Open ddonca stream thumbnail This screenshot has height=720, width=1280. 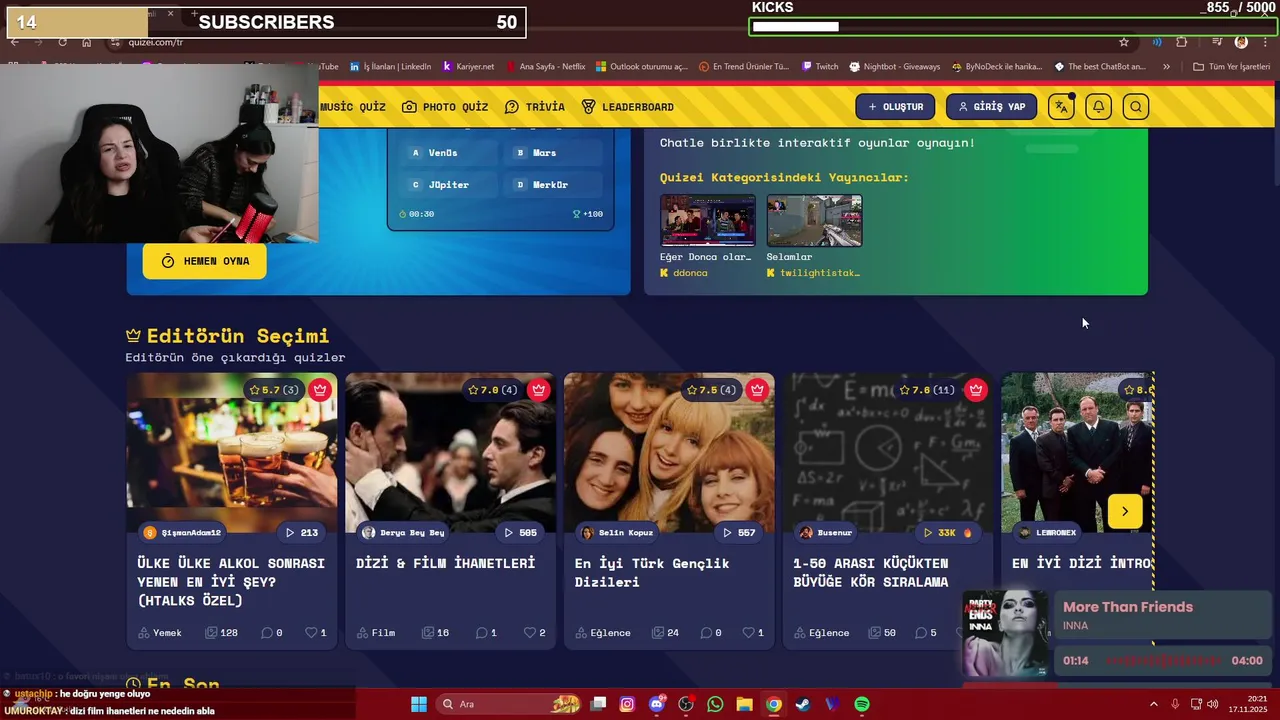pyautogui.click(x=707, y=220)
